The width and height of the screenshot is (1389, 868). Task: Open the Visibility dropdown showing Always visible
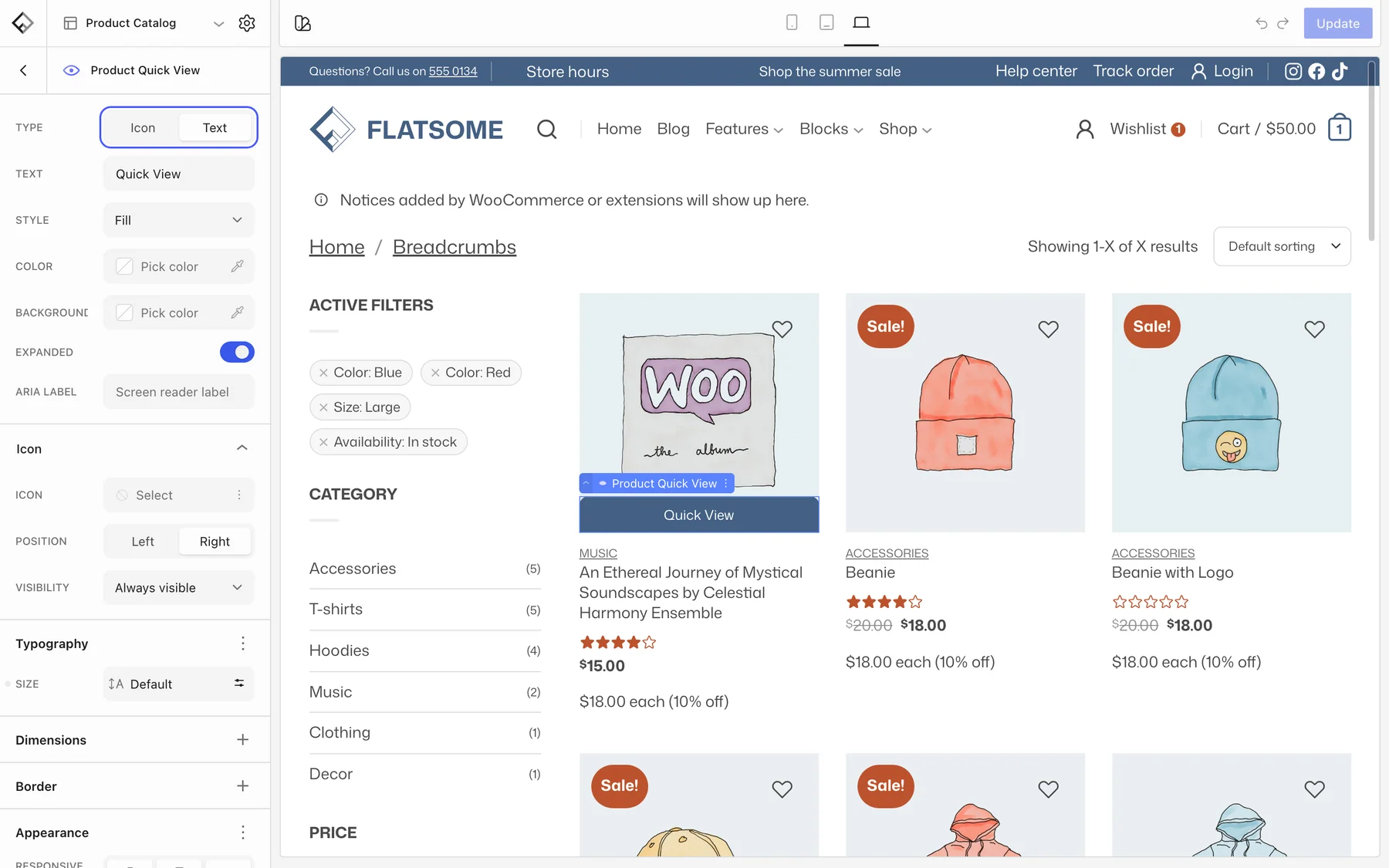pos(178,588)
